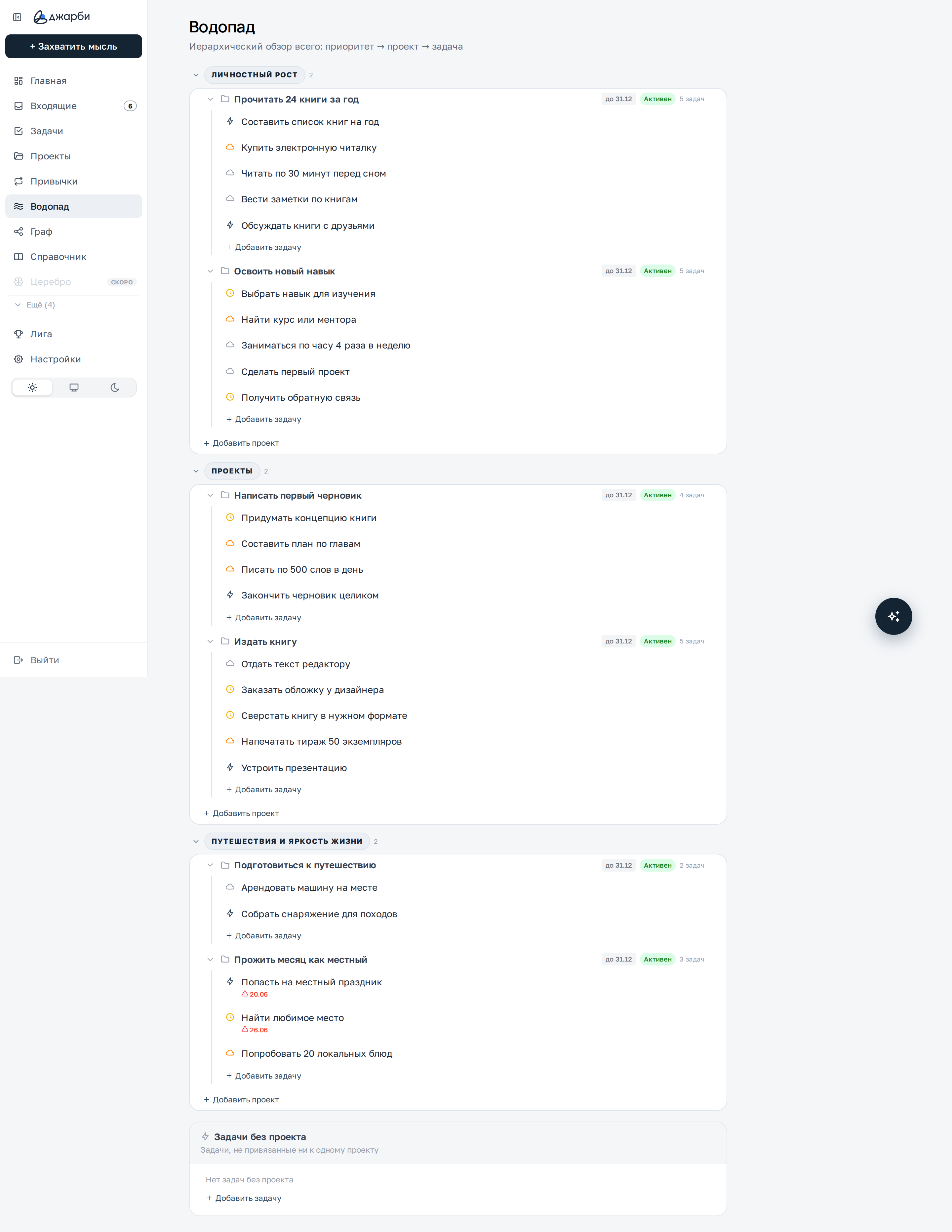
Task: Click cloud icon beside Читать по 30 минут перед сном
Action: click(x=230, y=173)
